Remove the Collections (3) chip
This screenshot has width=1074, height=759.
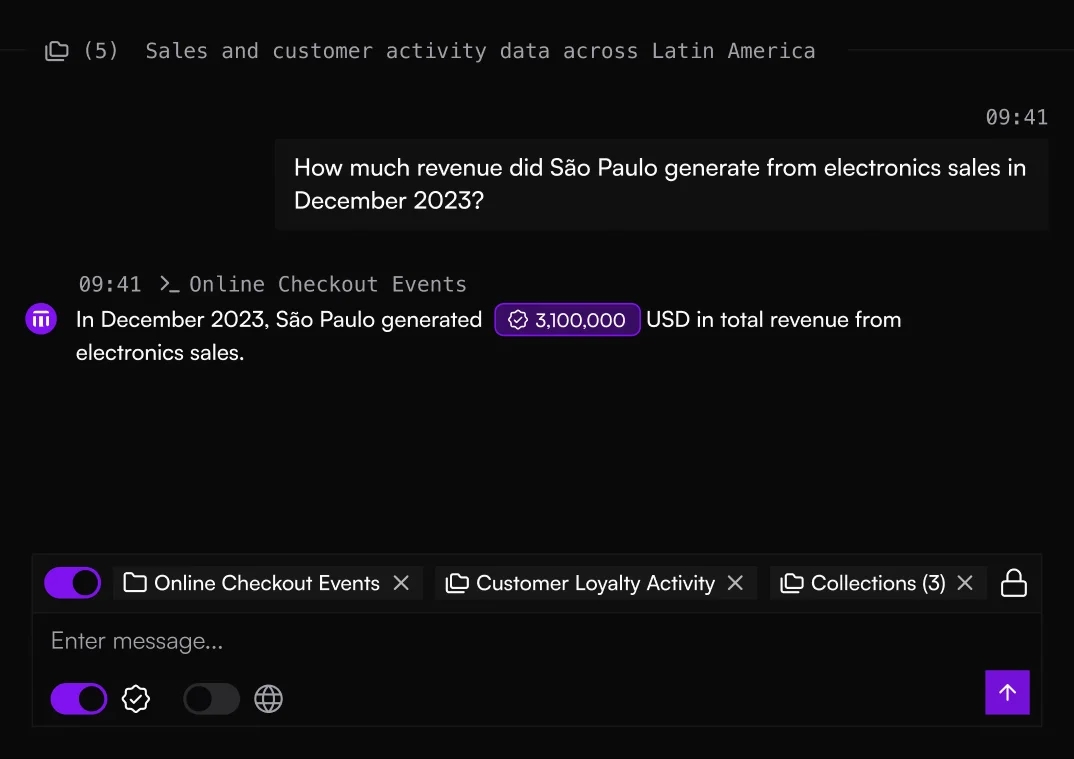965,583
